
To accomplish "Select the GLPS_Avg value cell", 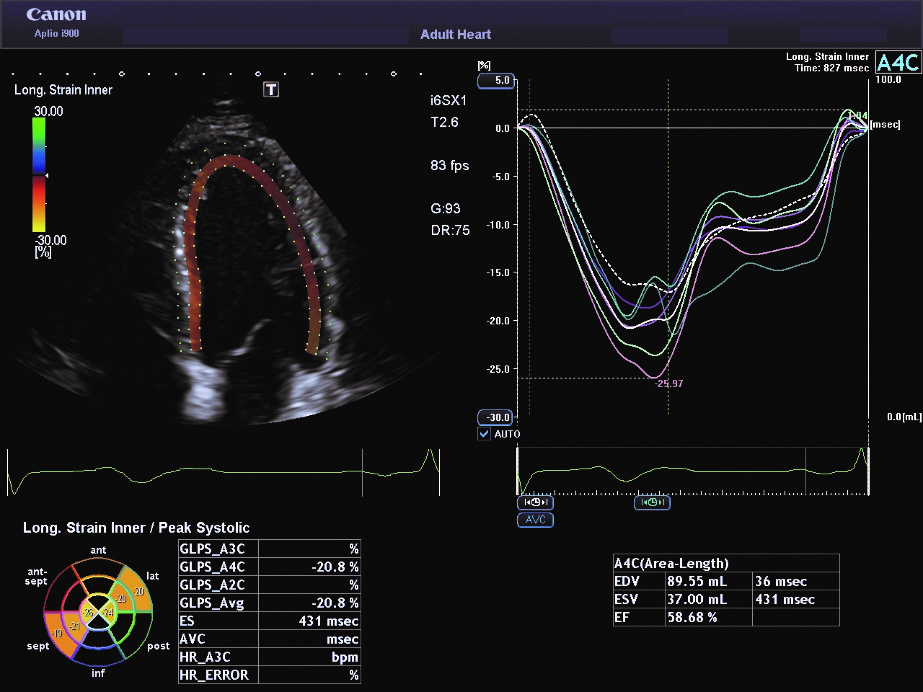I will tap(322, 603).
